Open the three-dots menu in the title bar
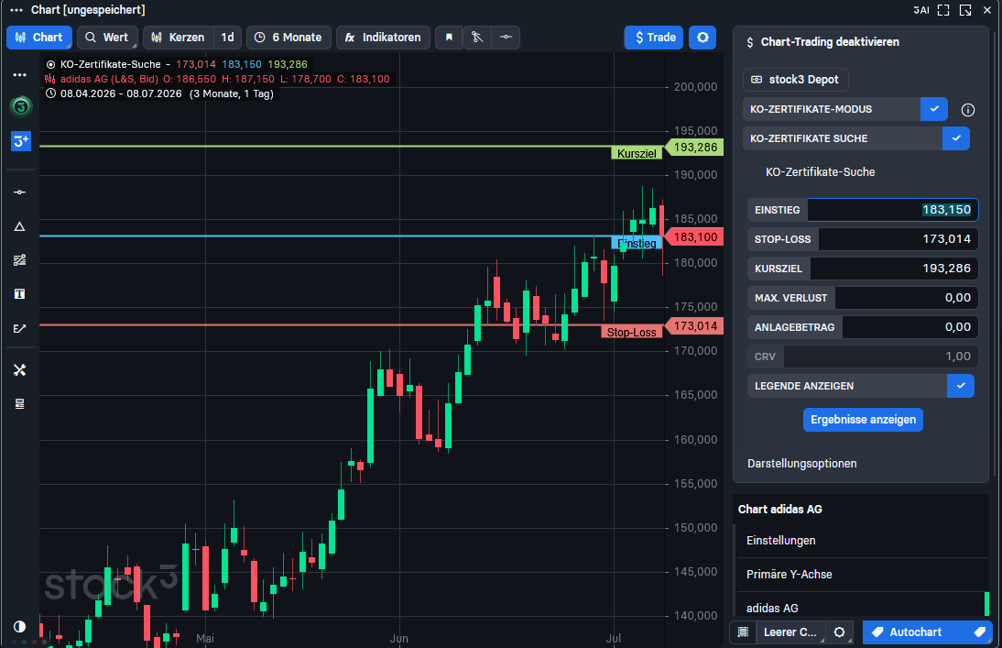The image size is (1002, 648). pos(17,10)
